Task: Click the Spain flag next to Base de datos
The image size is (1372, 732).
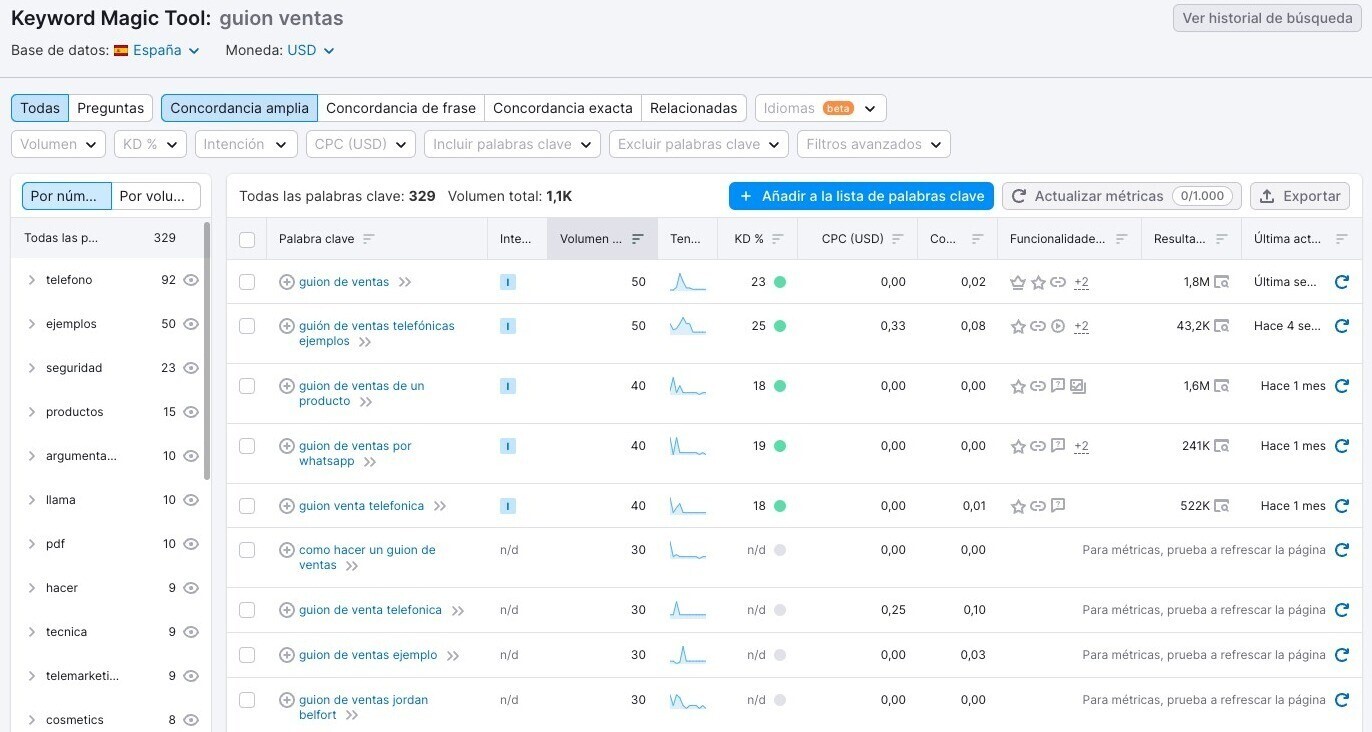Action: pyautogui.click(x=120, y=49)
